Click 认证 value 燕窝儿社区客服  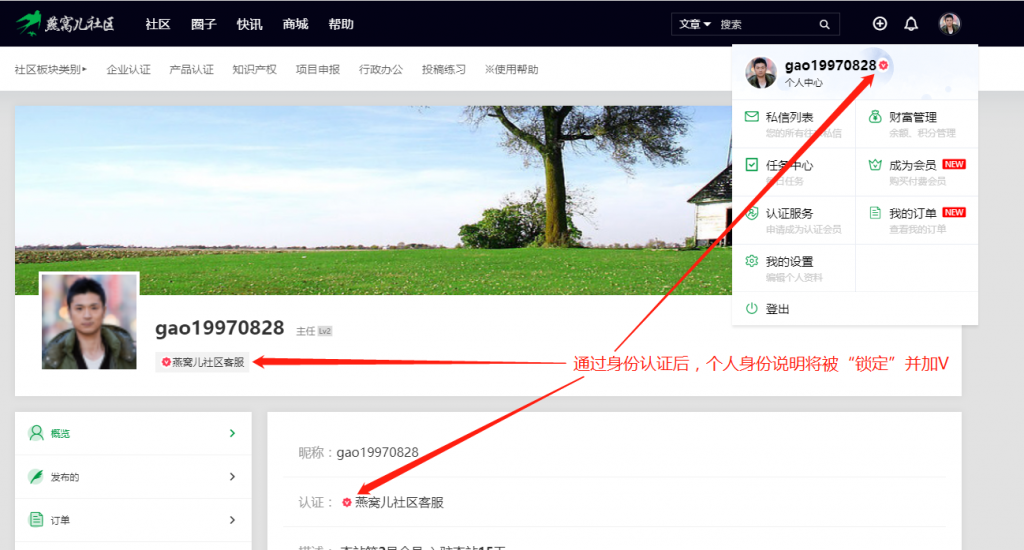(399, 502)
